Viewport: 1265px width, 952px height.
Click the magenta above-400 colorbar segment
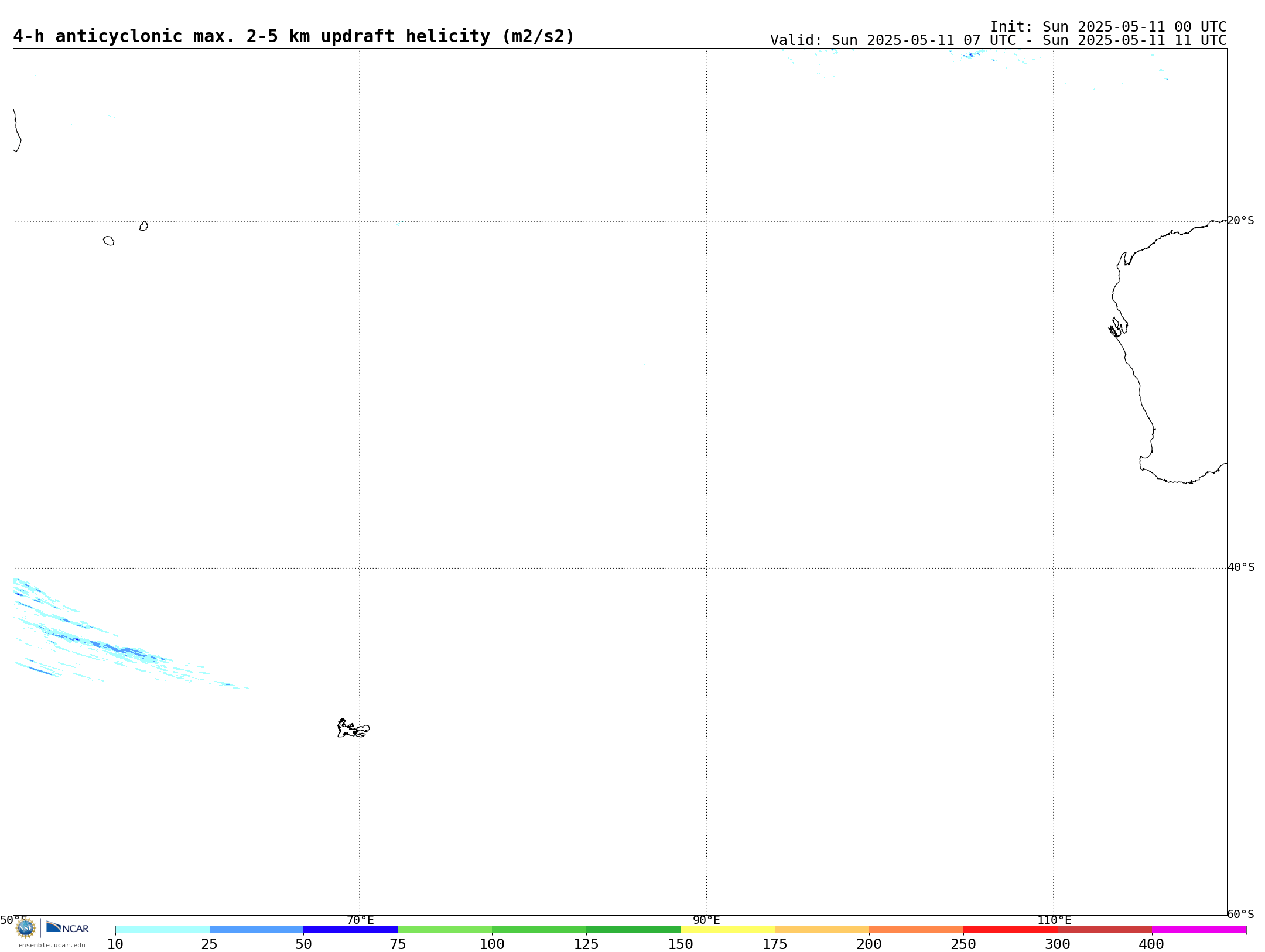[x=1199, y=930]
